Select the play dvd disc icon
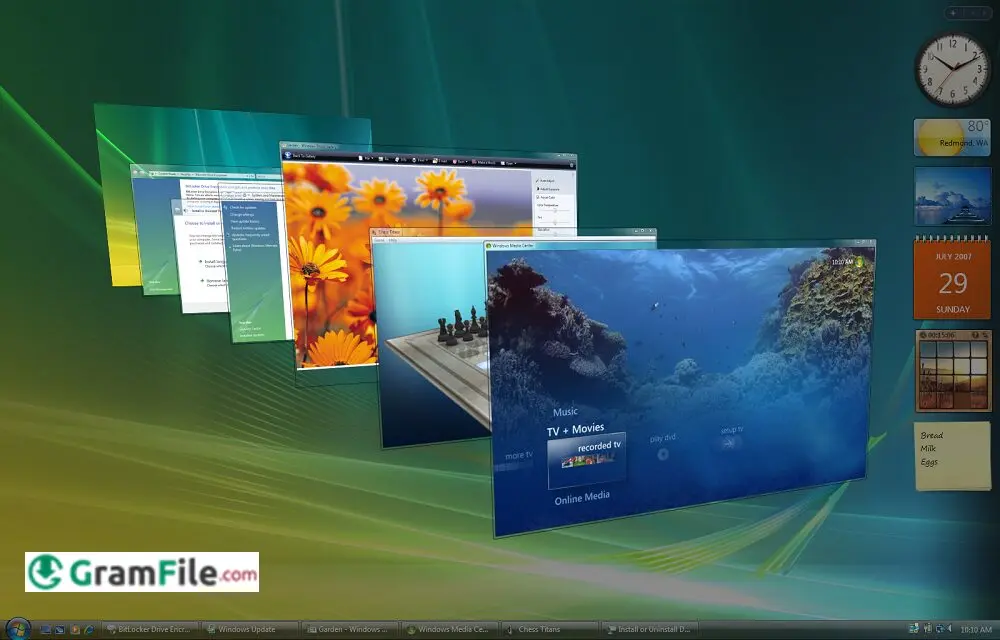 (x=661, y=453)
